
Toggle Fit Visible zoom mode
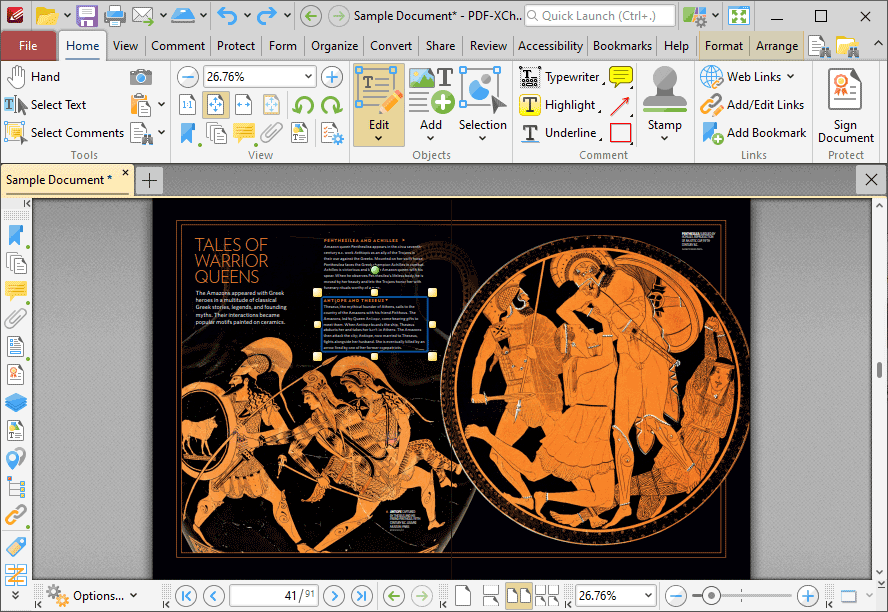271,105
